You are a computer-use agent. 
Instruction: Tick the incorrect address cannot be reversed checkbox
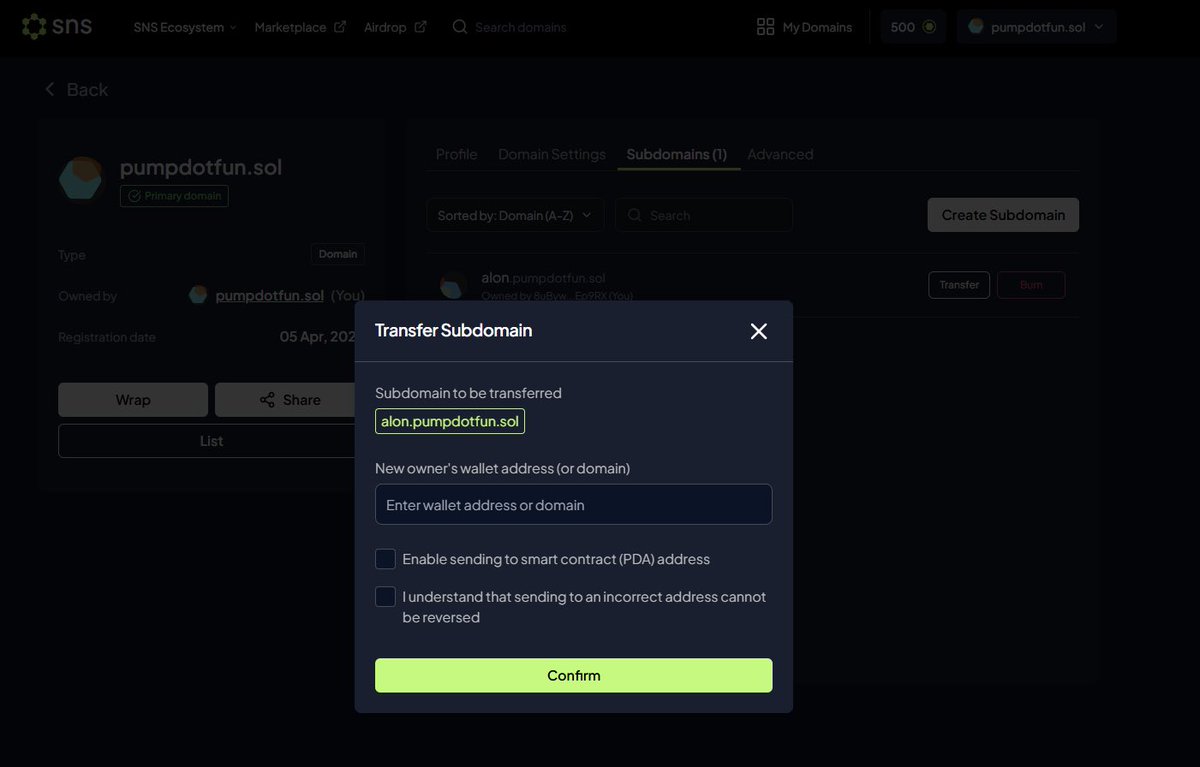point(385,597)
